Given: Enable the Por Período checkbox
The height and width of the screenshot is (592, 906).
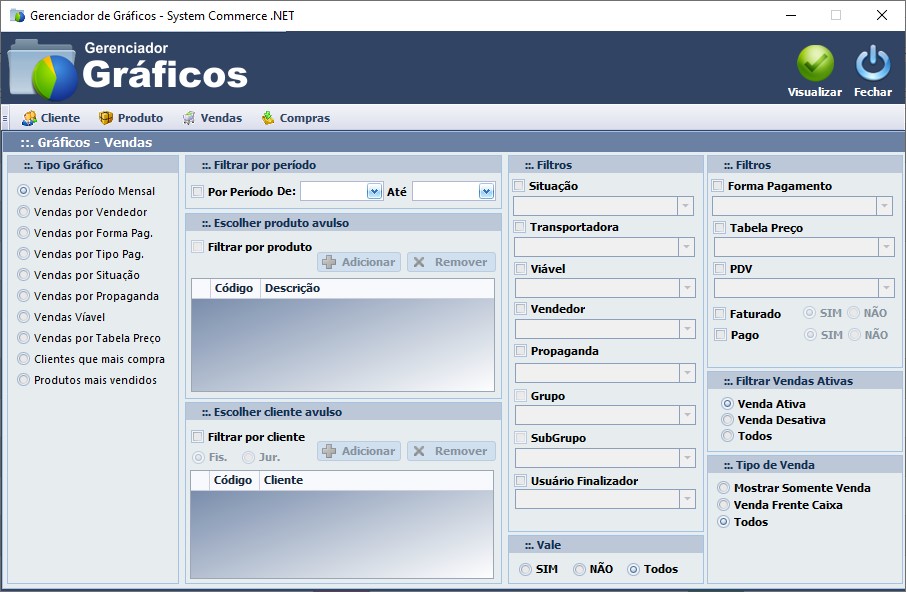Looking at the screenshot, I should [x=198, y=192].
